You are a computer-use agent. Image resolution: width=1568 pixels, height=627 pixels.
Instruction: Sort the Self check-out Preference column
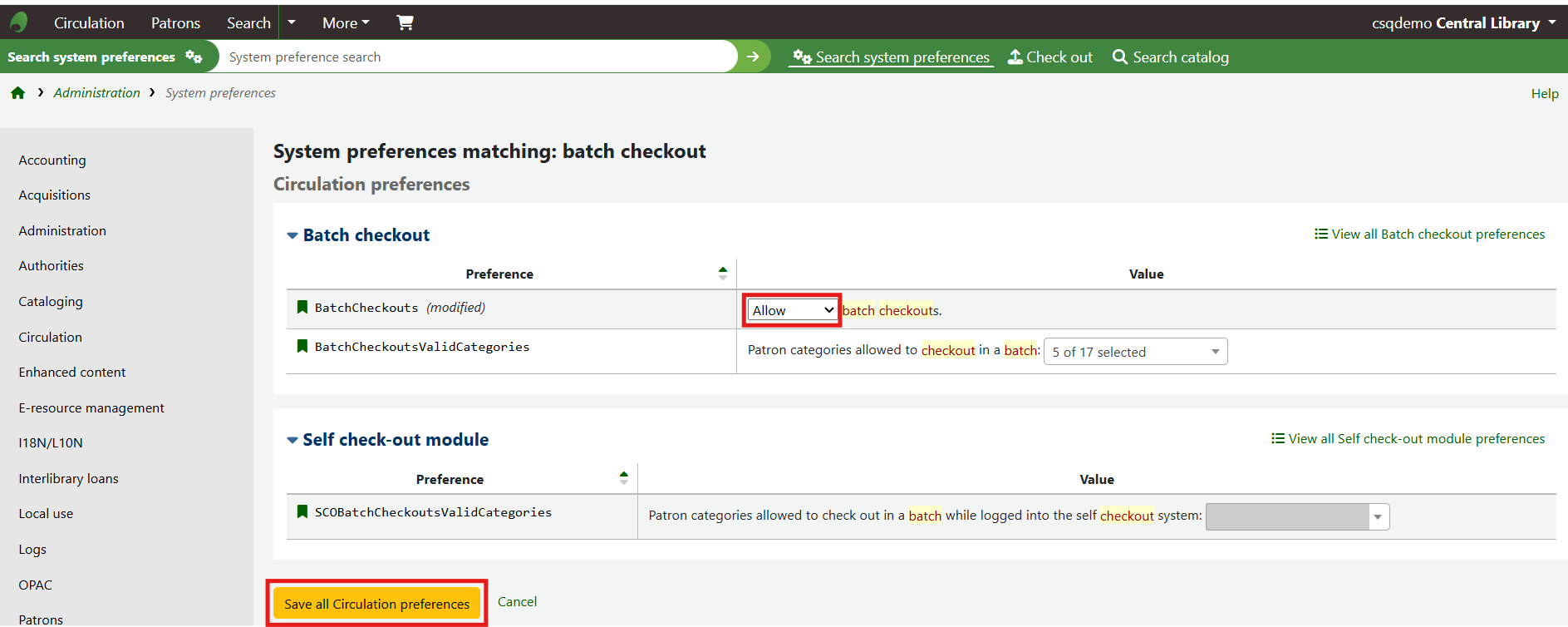624,478
